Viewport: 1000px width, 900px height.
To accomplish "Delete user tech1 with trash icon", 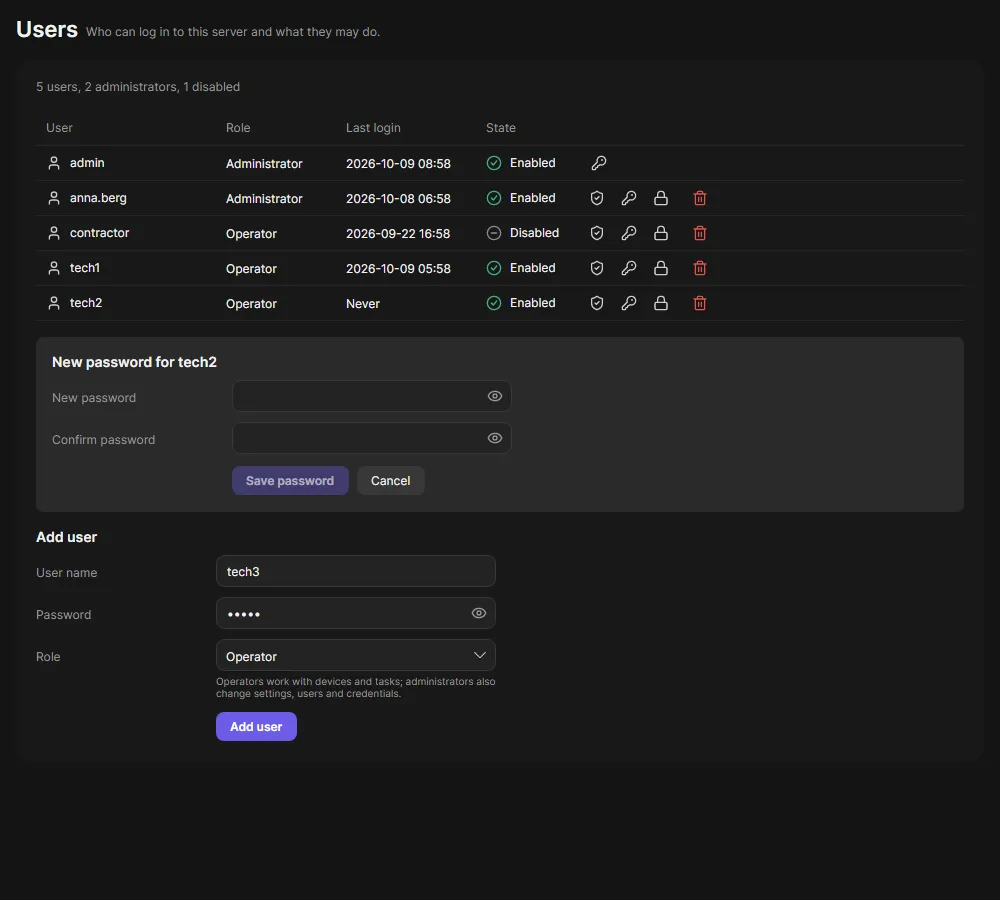I will pos(700,269).
